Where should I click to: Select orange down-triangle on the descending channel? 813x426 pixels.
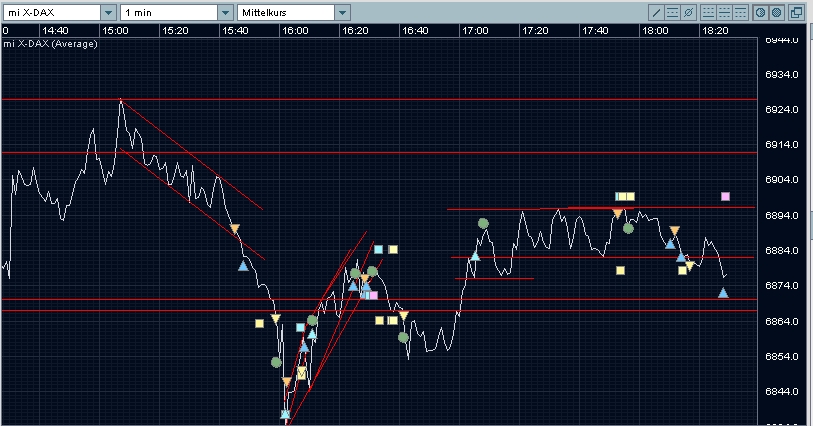tap(235, 229)
